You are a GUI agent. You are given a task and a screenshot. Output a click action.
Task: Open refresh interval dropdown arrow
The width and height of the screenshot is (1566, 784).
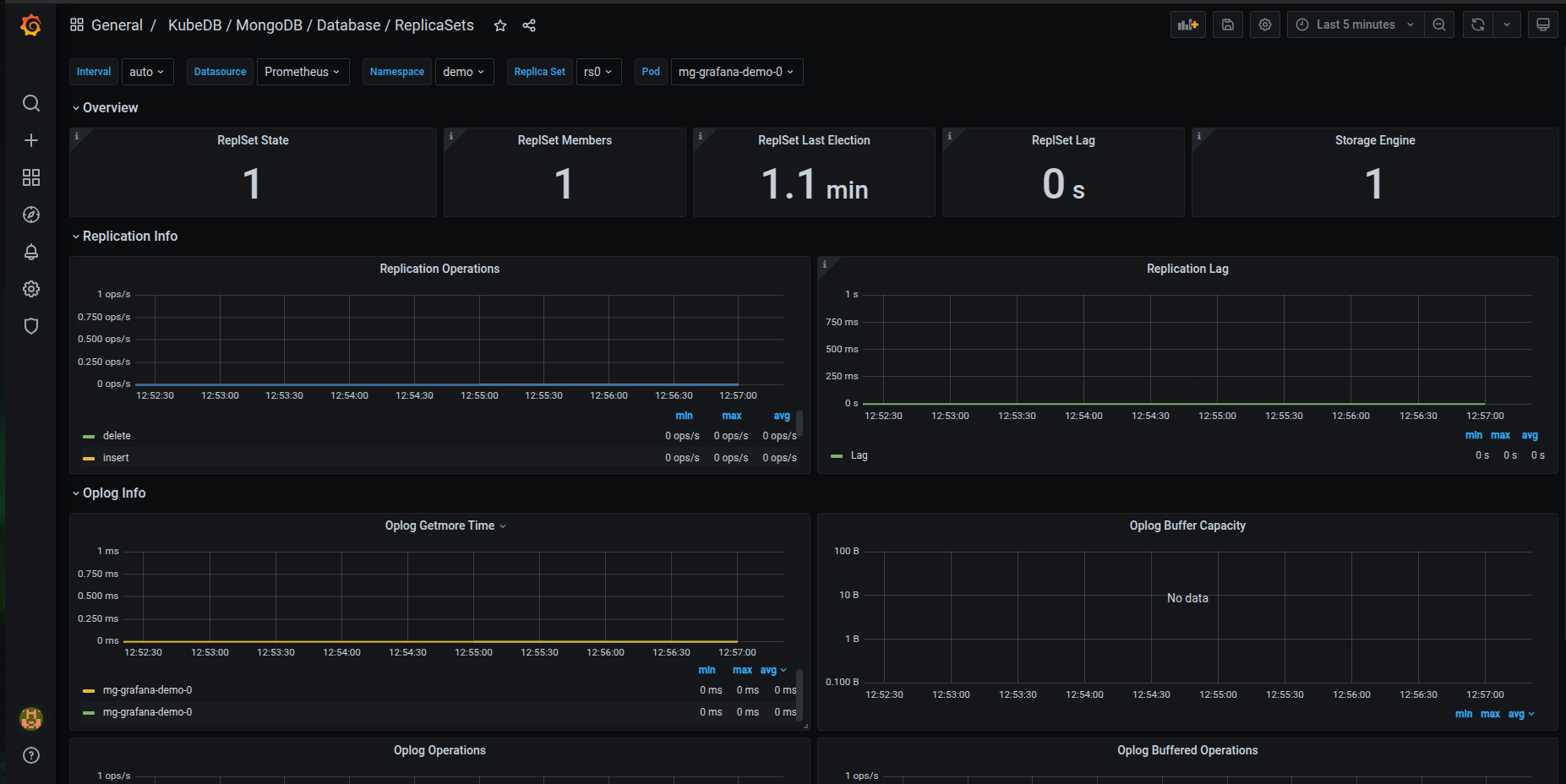click(1507, 24)
